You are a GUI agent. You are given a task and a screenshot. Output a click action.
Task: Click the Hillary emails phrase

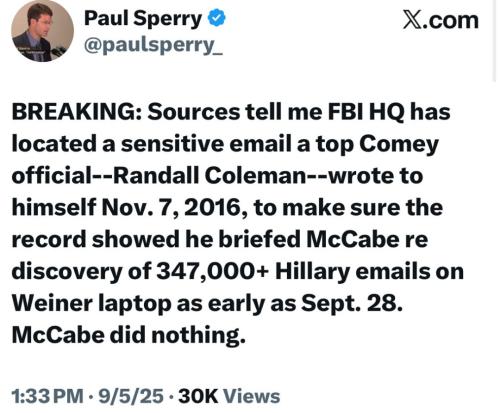coord(354,272)
